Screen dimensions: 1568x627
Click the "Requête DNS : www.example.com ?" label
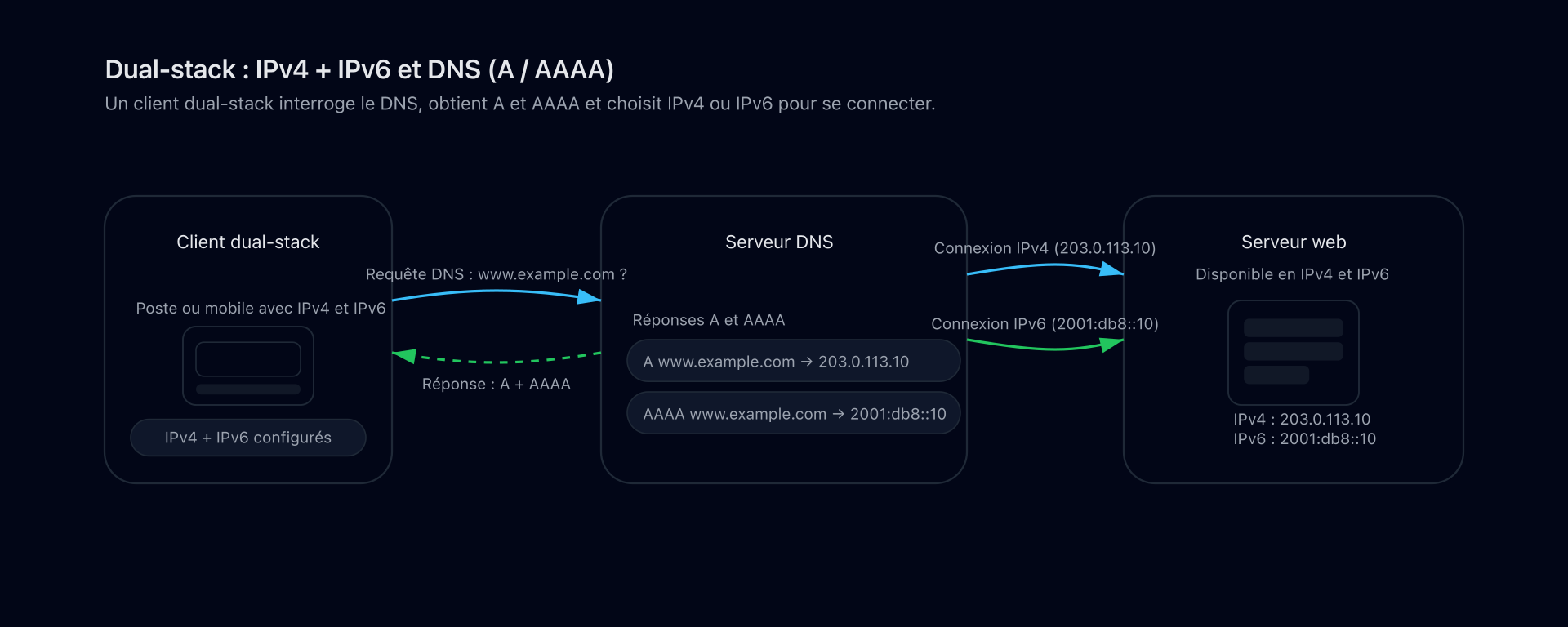496,274
